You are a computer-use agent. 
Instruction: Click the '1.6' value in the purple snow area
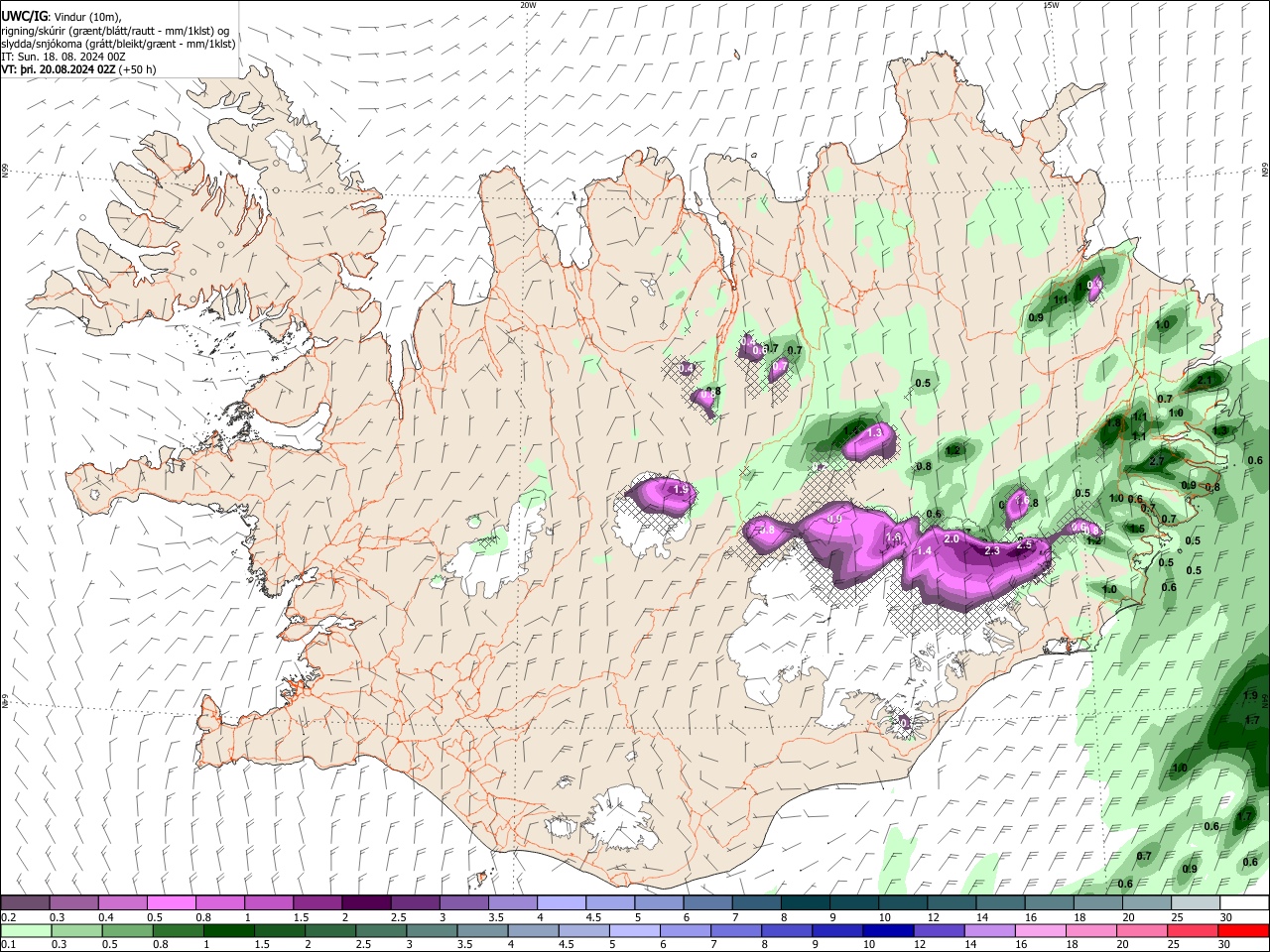(x=893, y=537)
